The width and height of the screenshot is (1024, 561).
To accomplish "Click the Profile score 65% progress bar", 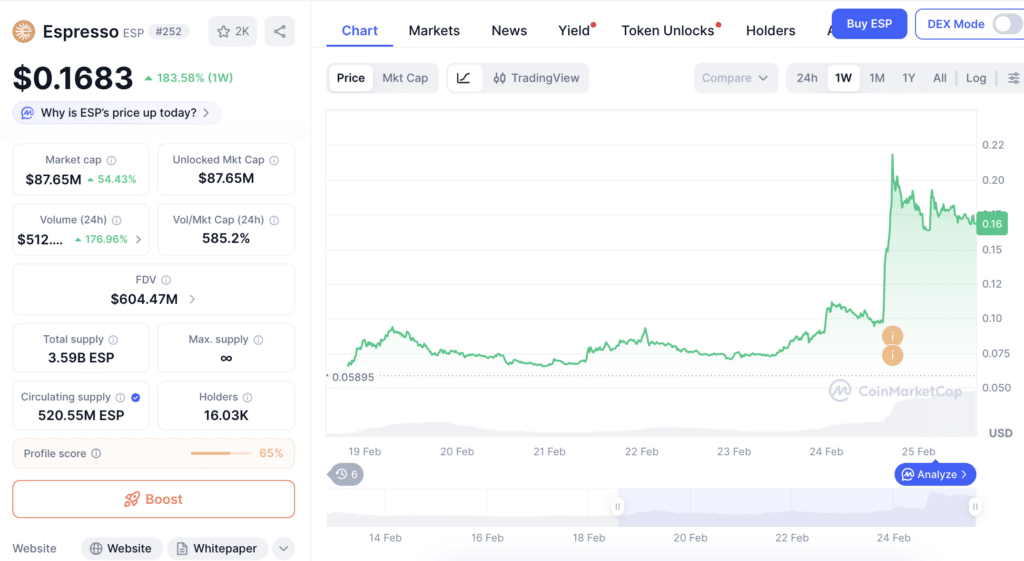I will (x=221, y=453).
